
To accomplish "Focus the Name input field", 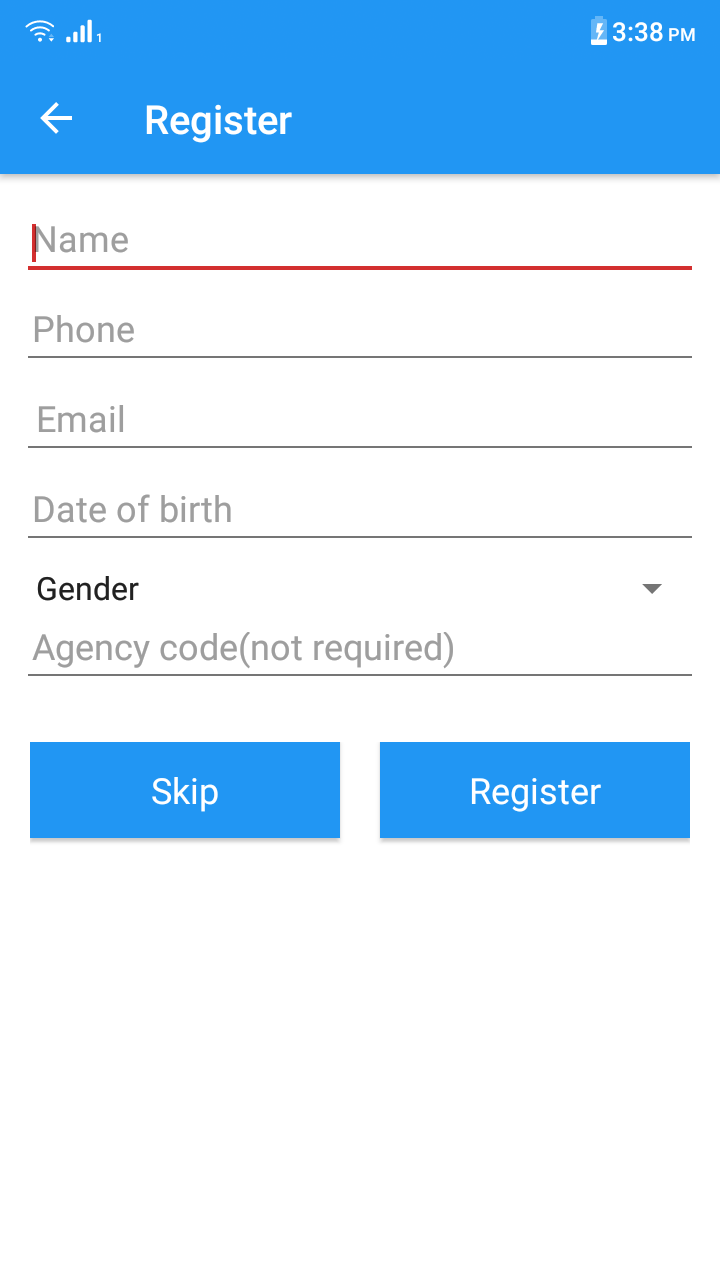I will [360, 240].
